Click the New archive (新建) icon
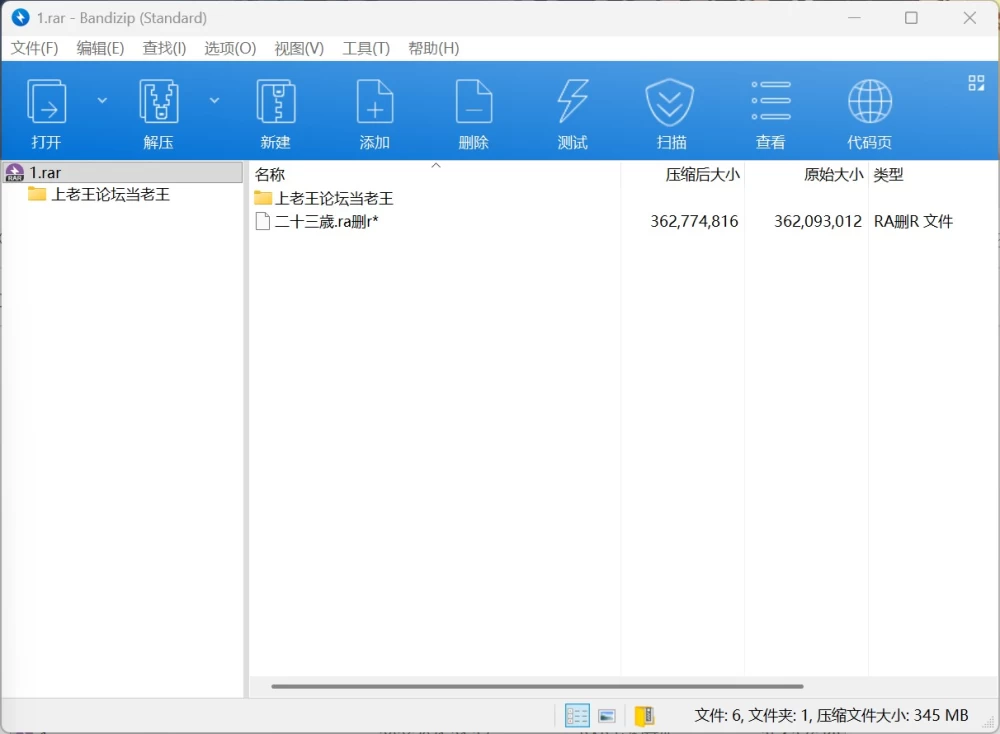This screenshot has width=1000, height=734. tap(276, 102)
